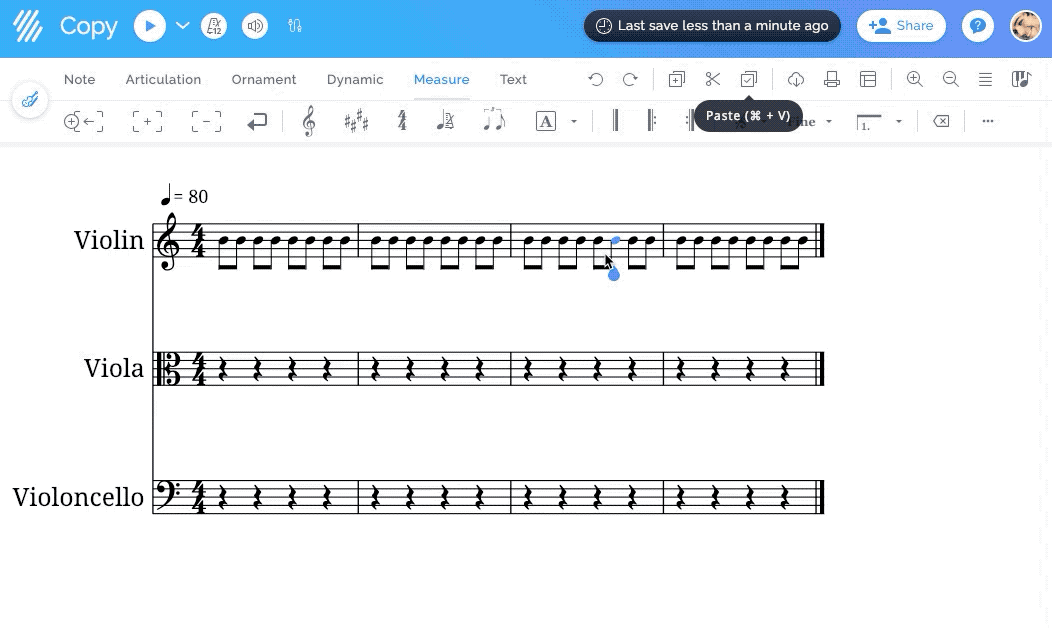This screenshot has height=628, width=1052.
Task: Click the scissors cut icon
Action: pos(712,79)
